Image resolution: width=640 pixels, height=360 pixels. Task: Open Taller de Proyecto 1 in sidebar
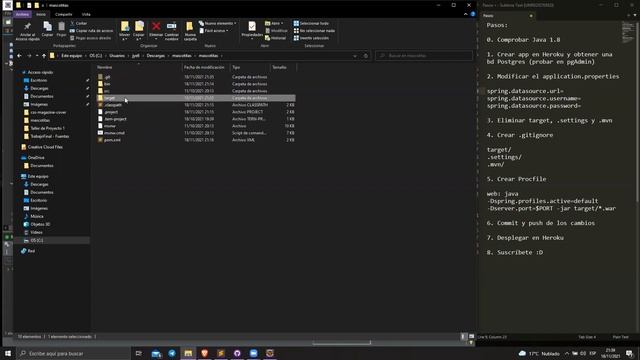[44, 128]
